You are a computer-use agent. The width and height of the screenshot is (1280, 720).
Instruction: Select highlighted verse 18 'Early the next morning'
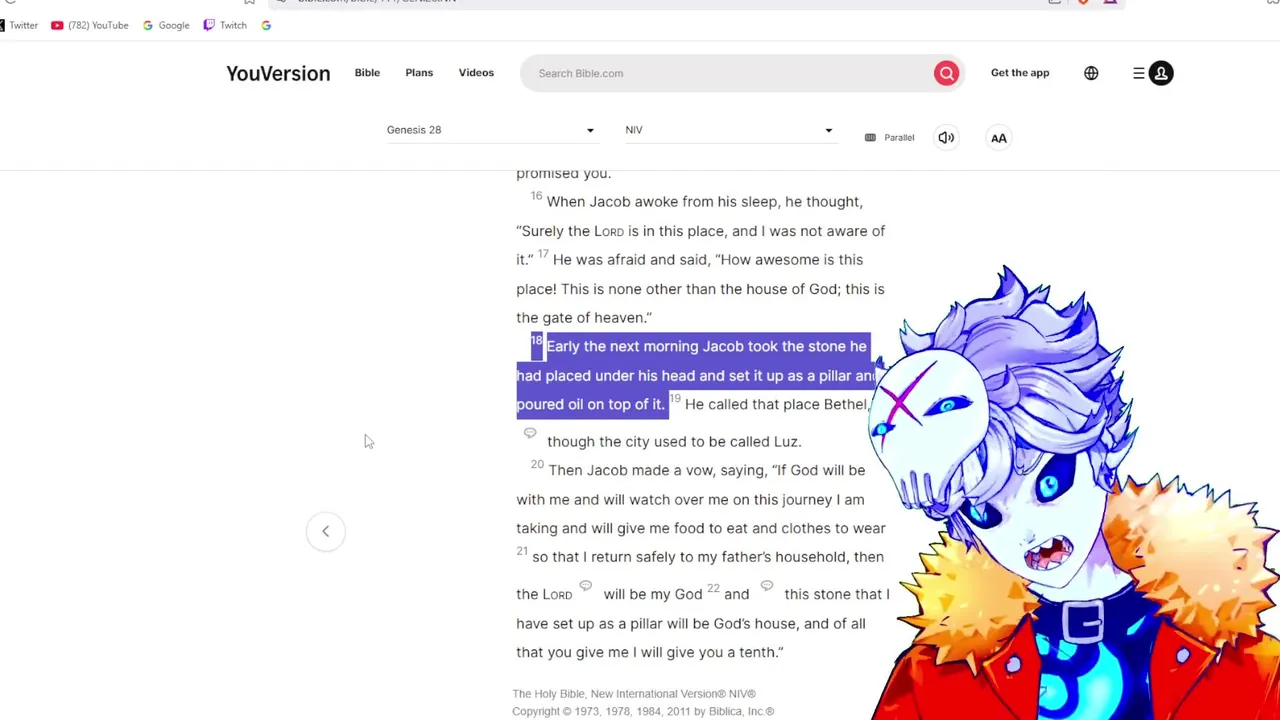[x=706, y=346]
